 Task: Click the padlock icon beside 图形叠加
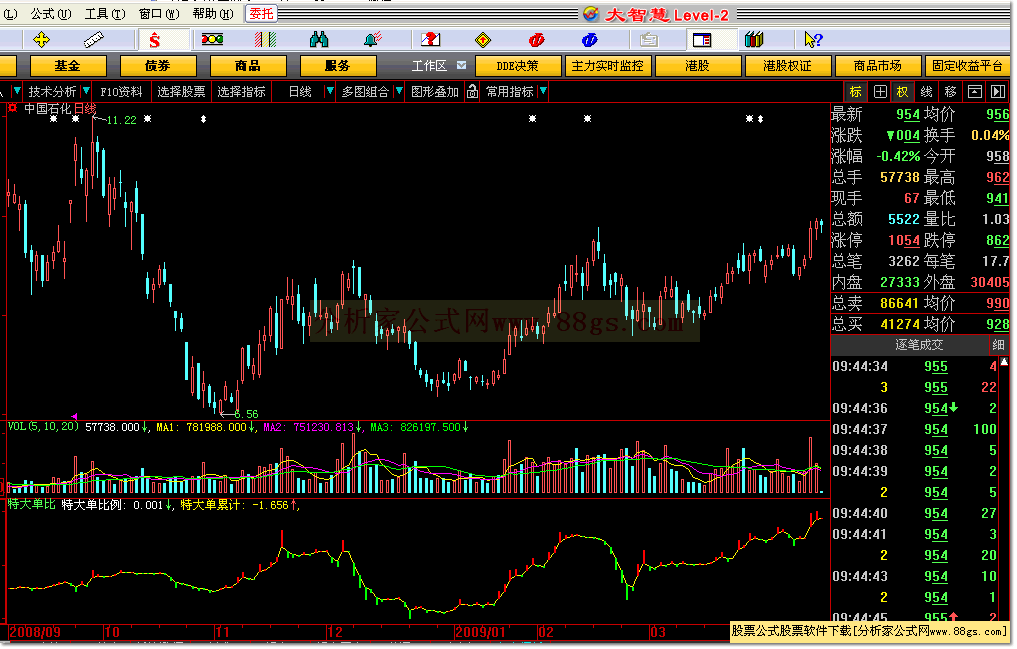pos(473,92)
